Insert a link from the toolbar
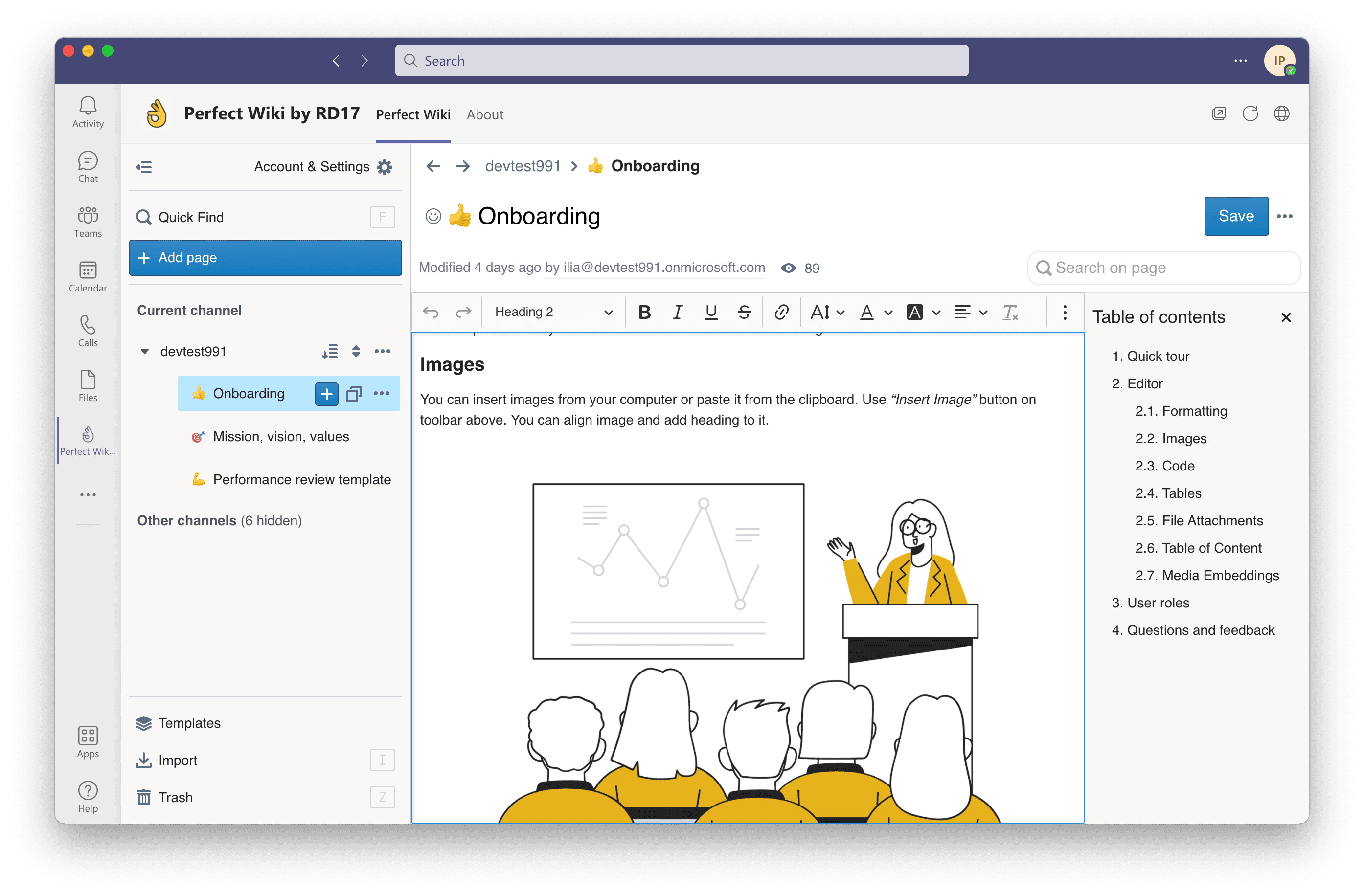 [x=781, y=312]
